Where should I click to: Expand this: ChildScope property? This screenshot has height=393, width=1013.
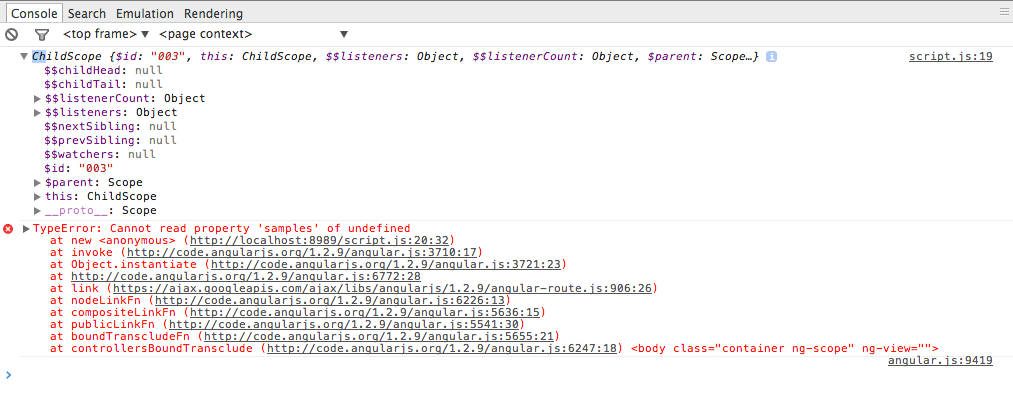point(37,197)
